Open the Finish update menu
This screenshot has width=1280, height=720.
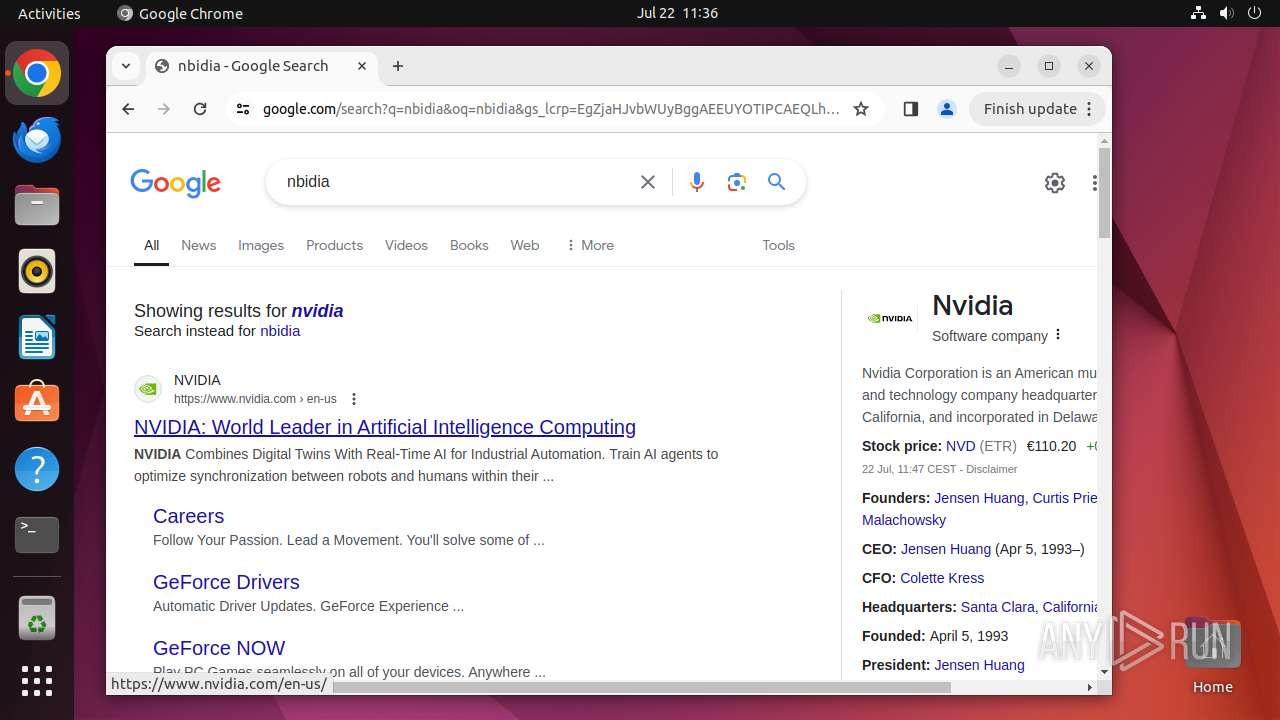click(x=1037, y=109)
